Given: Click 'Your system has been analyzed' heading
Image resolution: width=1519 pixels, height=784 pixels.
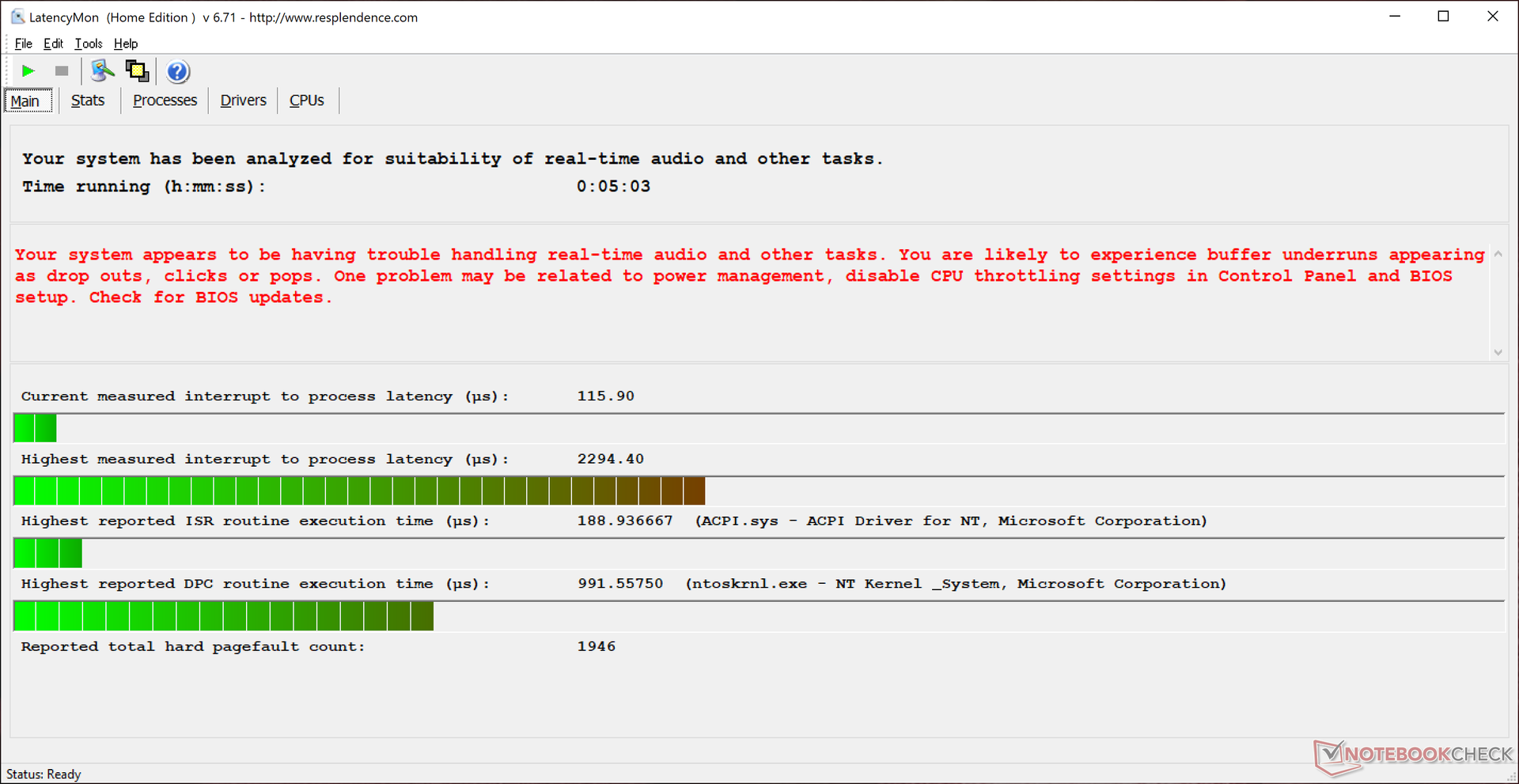Looking at the screenshot, I should [x=452, y=159].
